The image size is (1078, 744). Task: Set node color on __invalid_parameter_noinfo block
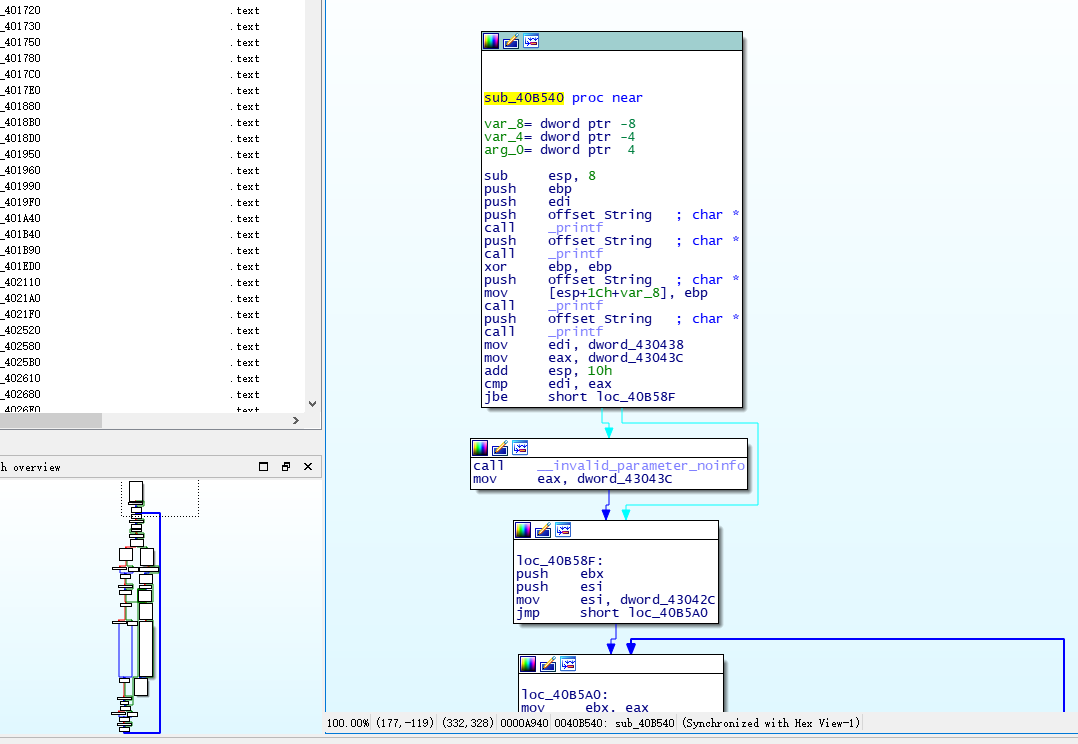(x=480, y=448)
